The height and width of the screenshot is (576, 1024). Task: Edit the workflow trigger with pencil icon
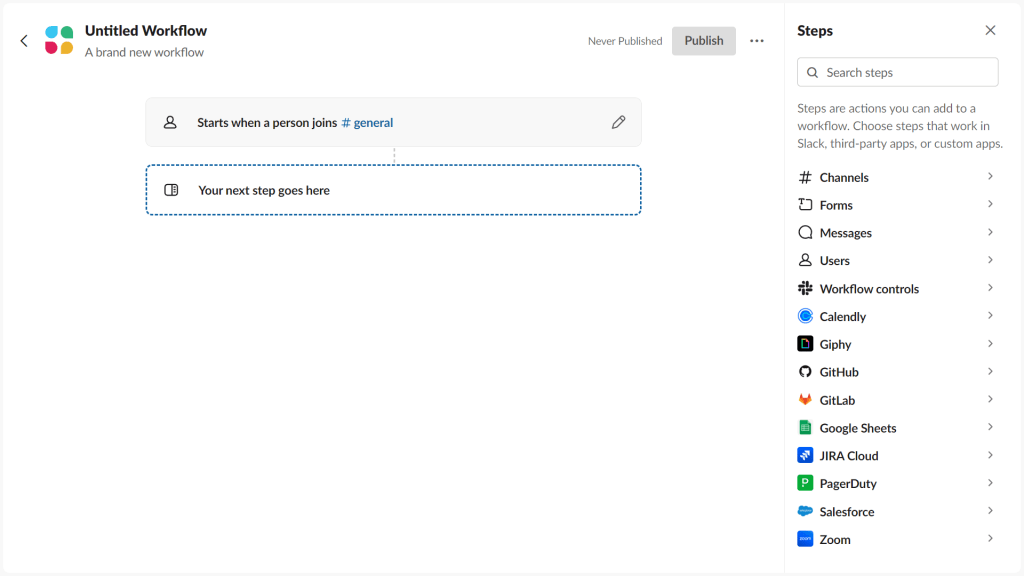click(618, 121)
